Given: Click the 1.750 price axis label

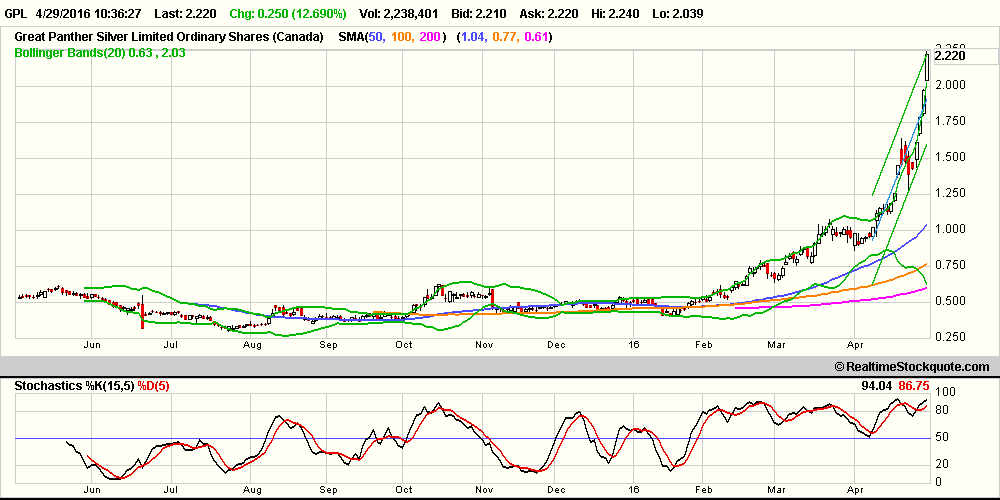Looking at the screenshot, I should tap(949, 121).
